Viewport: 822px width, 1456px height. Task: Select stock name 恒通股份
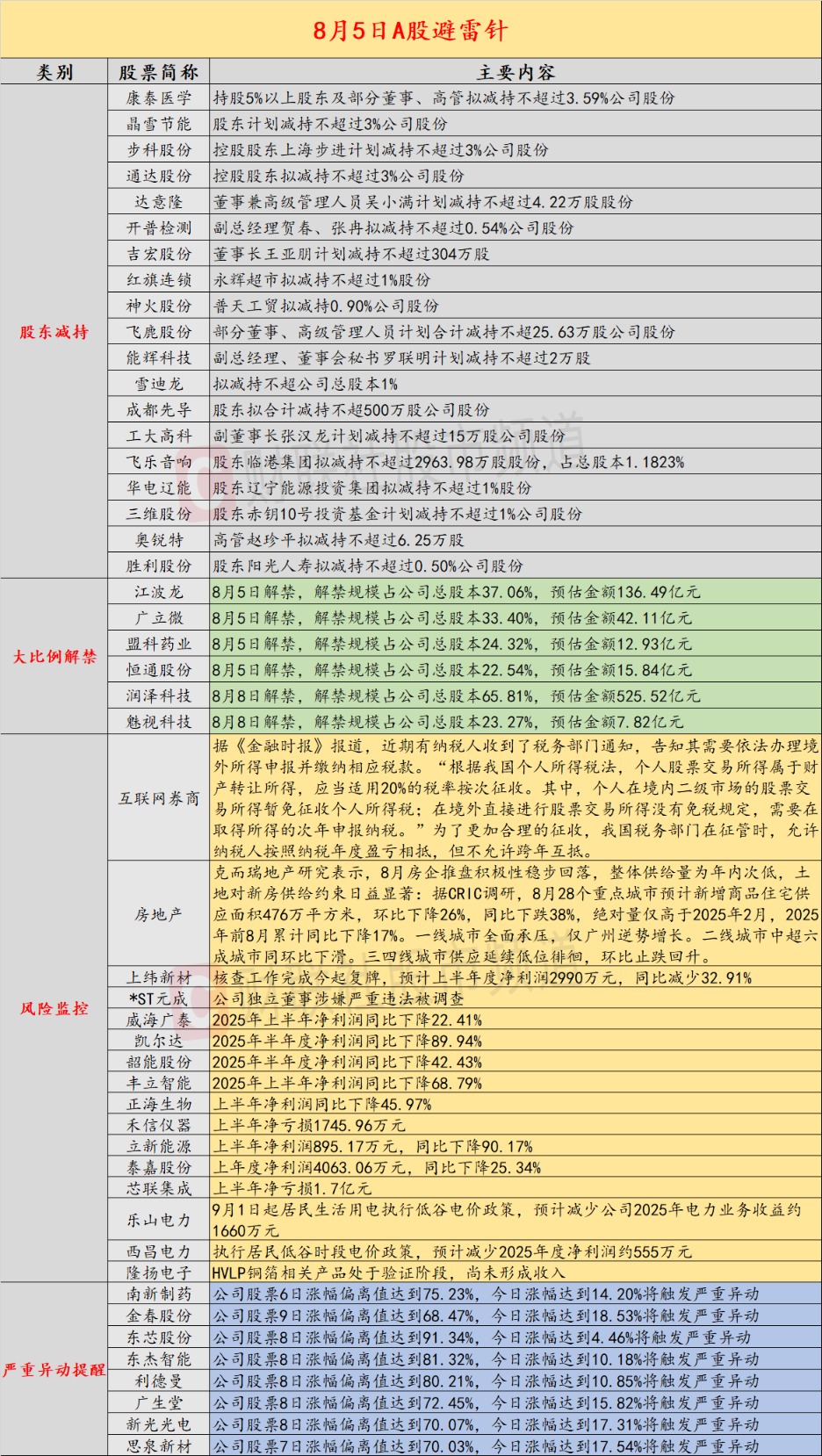click(159, 670)
